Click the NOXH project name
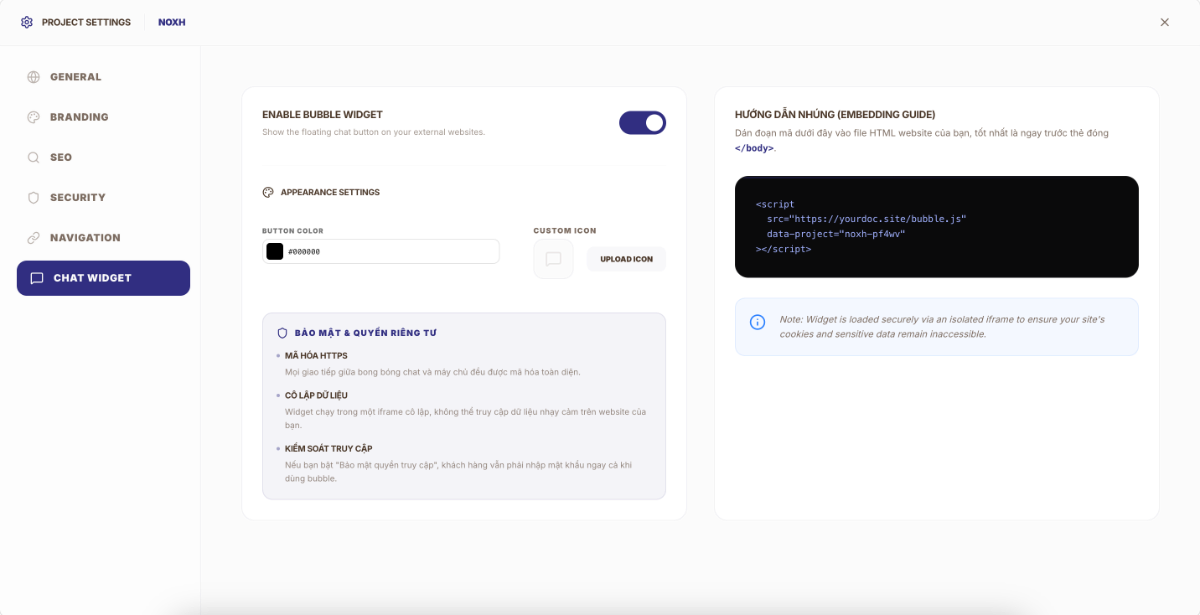Image resolution: width=1200 pixels, height=615 pixels. click(x=171, y=22)
